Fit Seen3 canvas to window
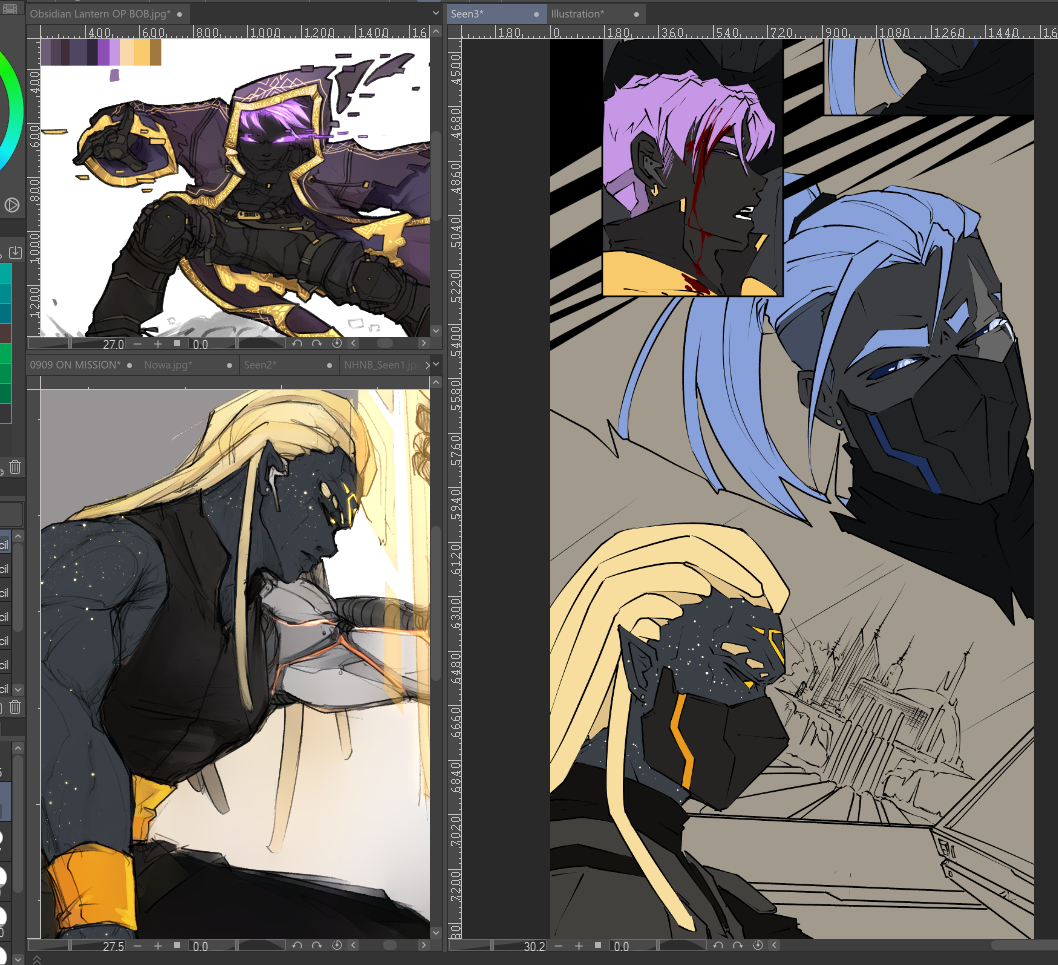The image size is (1058, 965). coord(598,945)
